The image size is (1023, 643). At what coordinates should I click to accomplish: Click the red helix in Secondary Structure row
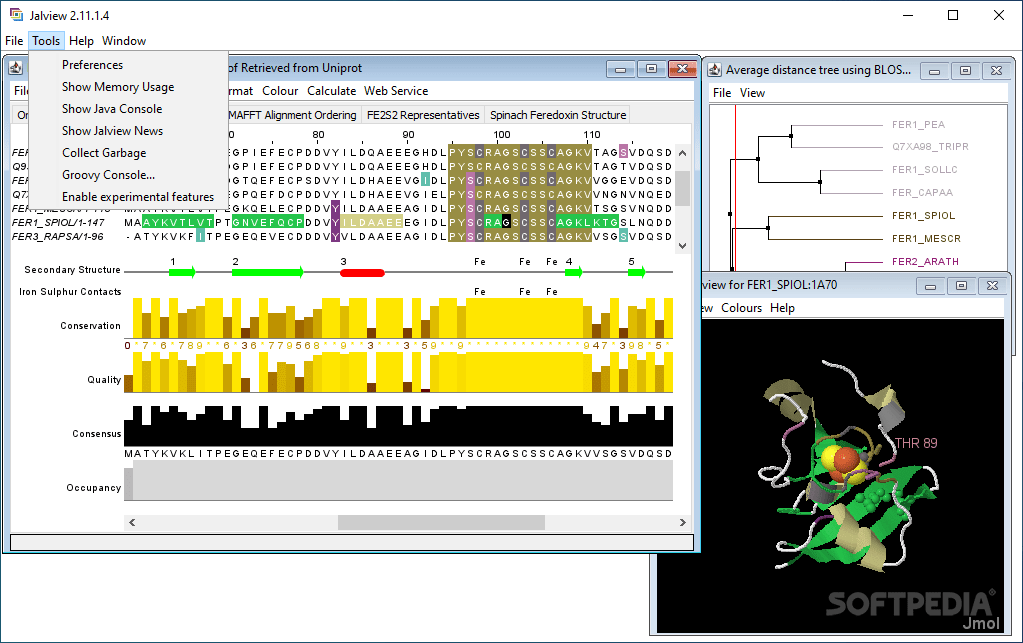pos(362,273)
